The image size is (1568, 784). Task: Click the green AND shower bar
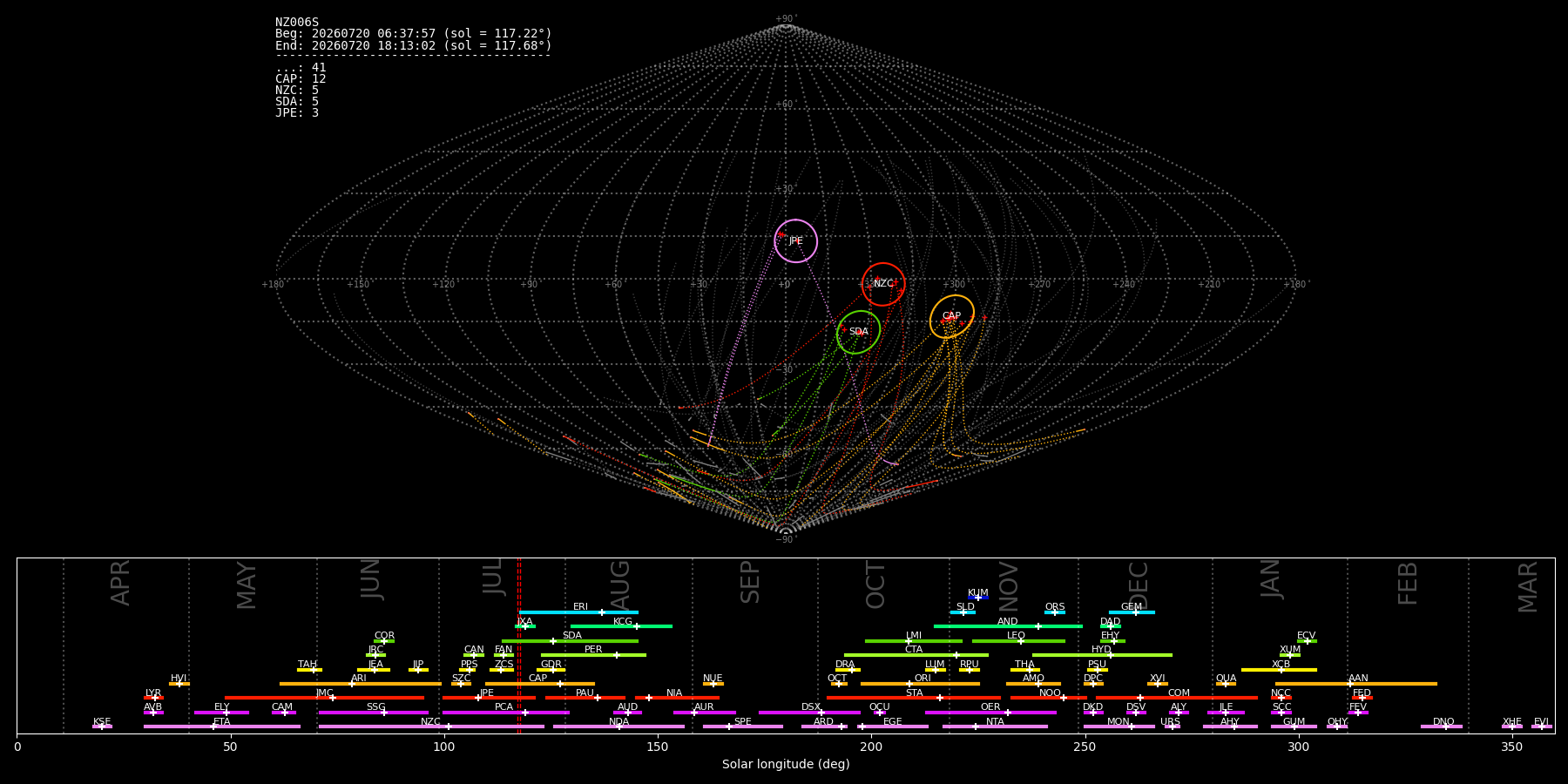coord(1008,626)
